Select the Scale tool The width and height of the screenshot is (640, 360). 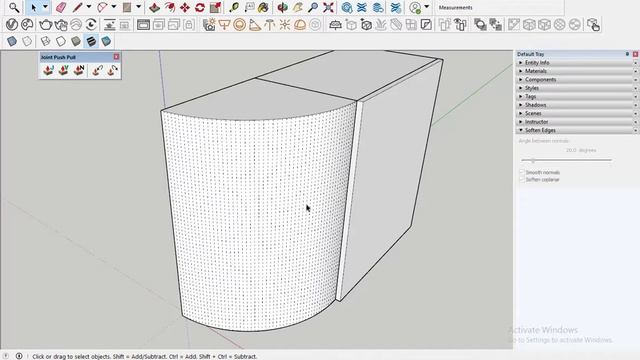coord(216,7)
